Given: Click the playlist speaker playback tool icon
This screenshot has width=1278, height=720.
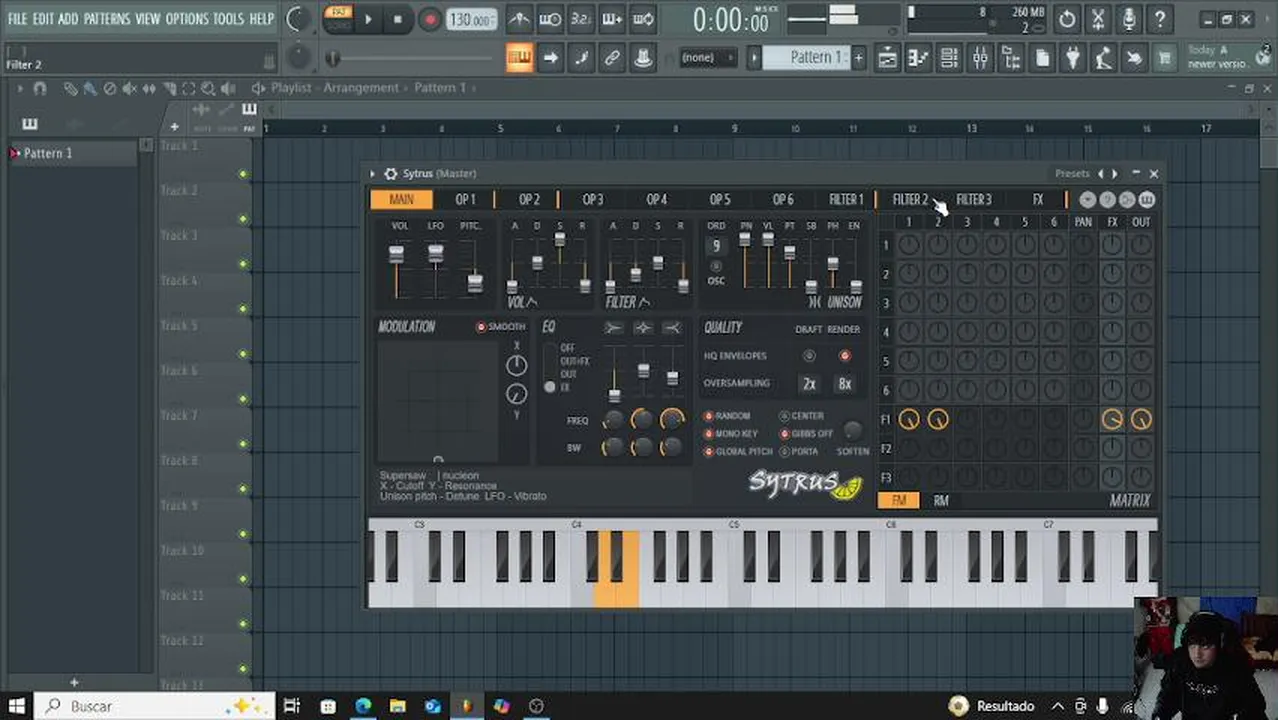Looking at the screenshot, I should coord(229,88).
